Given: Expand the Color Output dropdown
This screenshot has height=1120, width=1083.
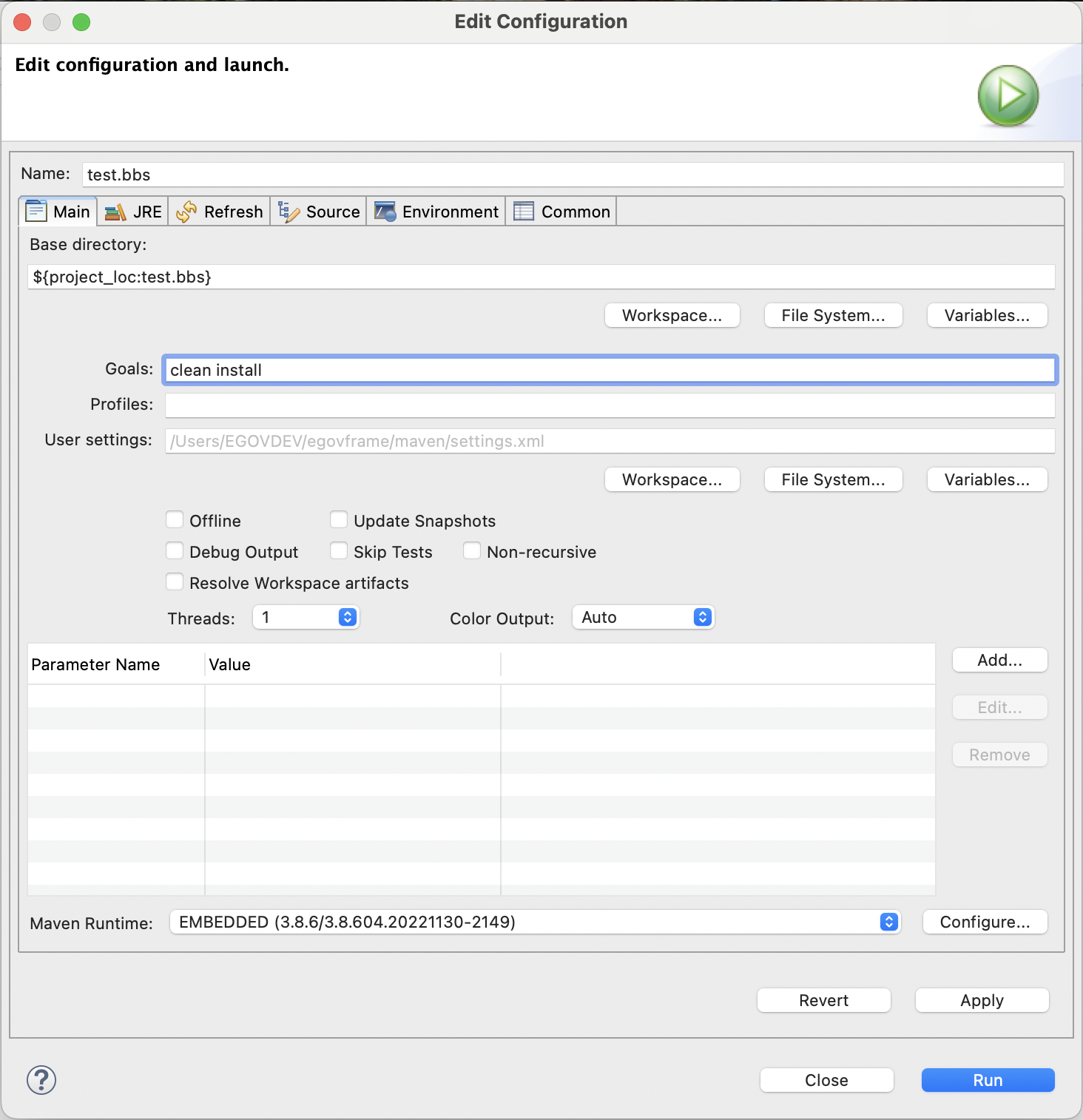Looking at the screenshot, I should 642,617.
